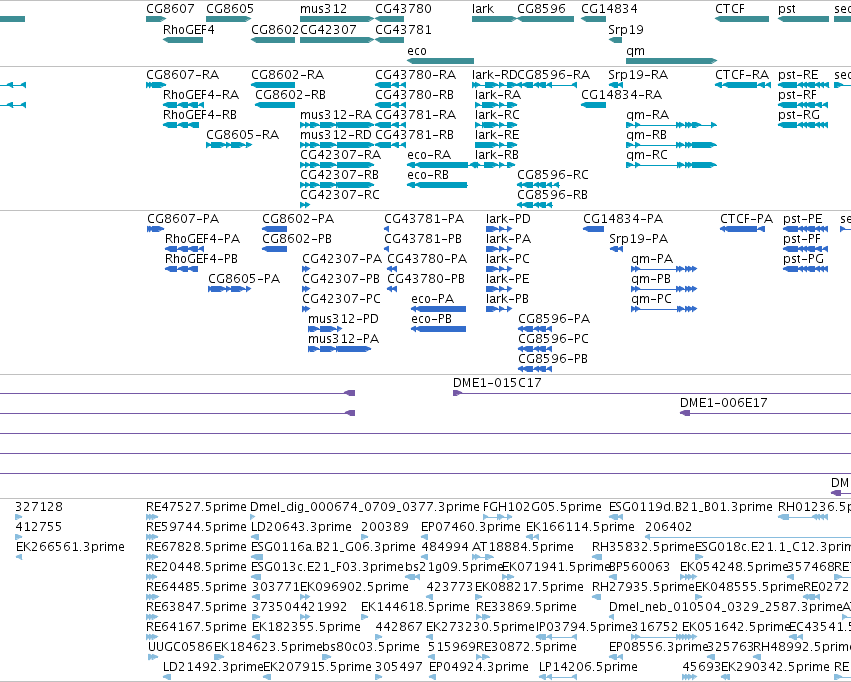Open EST UUGC0586
This screenshot has height=682, width=851.
[x=180, y=647]
